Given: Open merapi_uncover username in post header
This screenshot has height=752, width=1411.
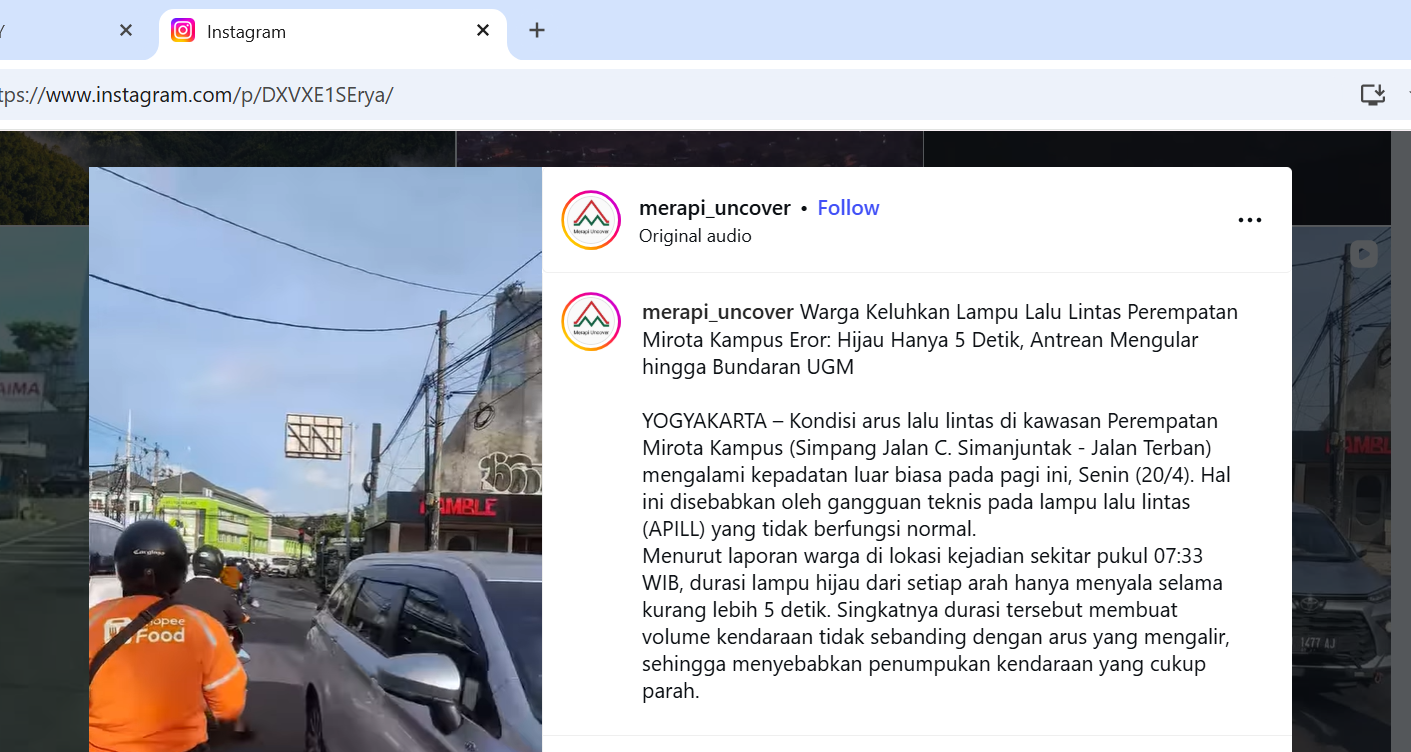Looking at the screenshot, I should 714,208.
